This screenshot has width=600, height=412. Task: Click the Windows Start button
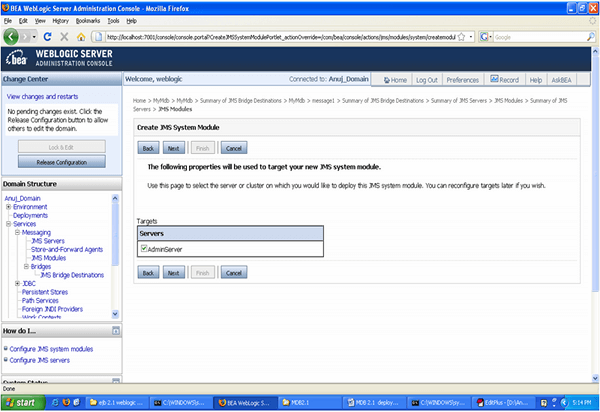tap(20, 402)
